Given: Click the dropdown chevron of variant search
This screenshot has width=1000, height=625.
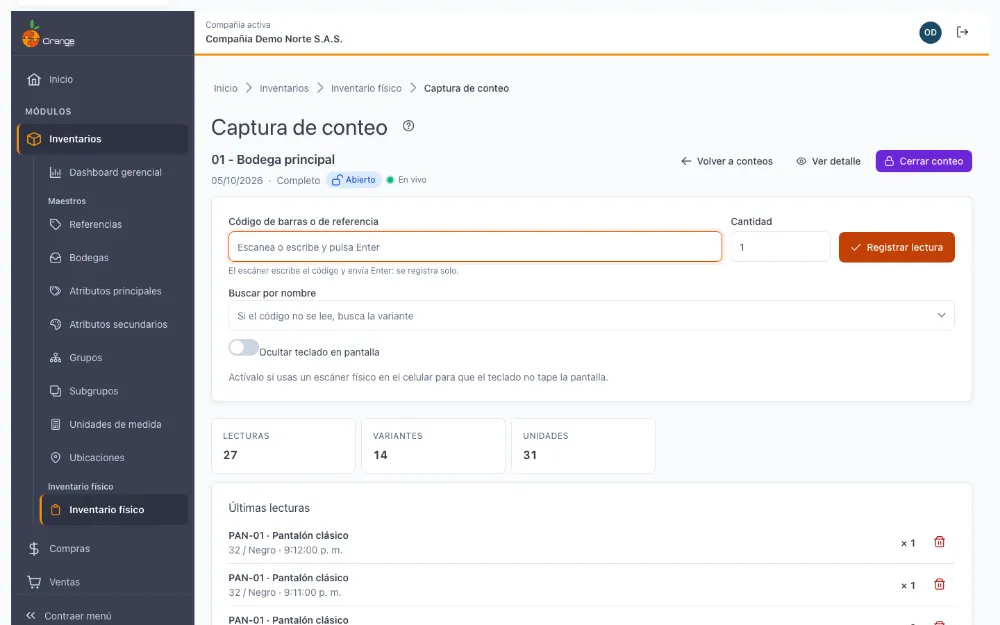Looking at the screenshot, I should 941,315.
